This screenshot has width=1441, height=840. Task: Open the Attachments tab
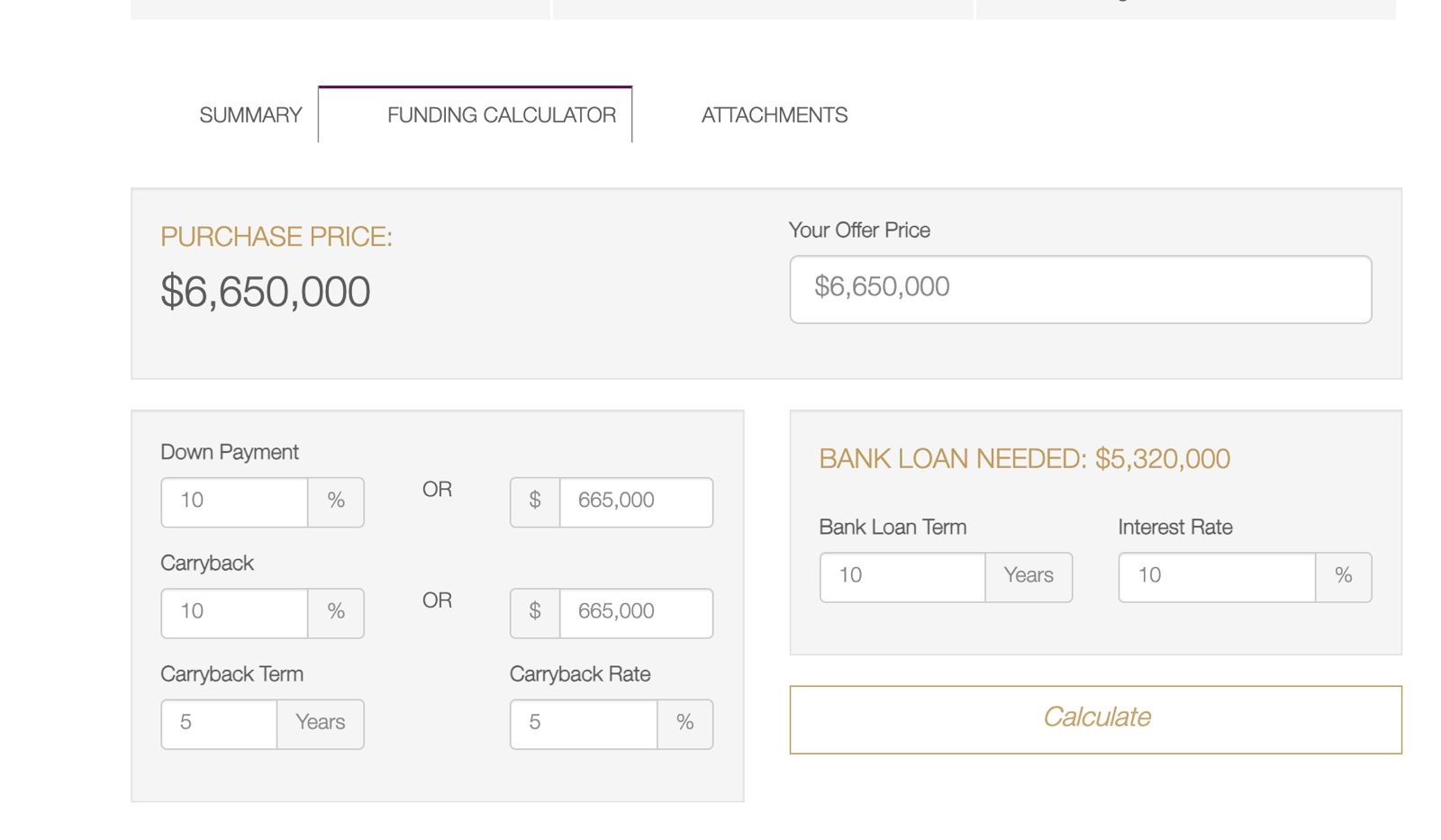point(775,115)
